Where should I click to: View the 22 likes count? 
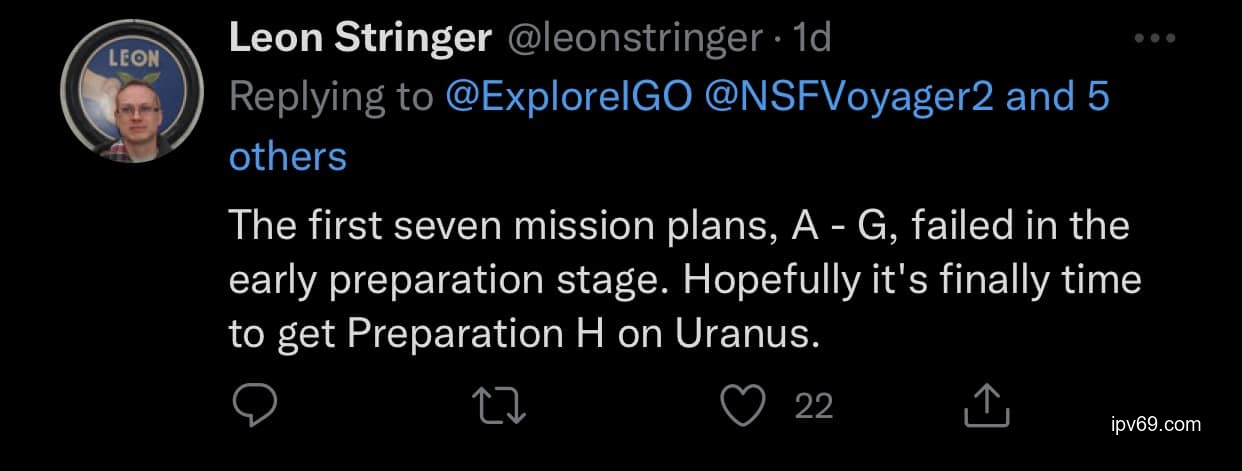[813, 405]
